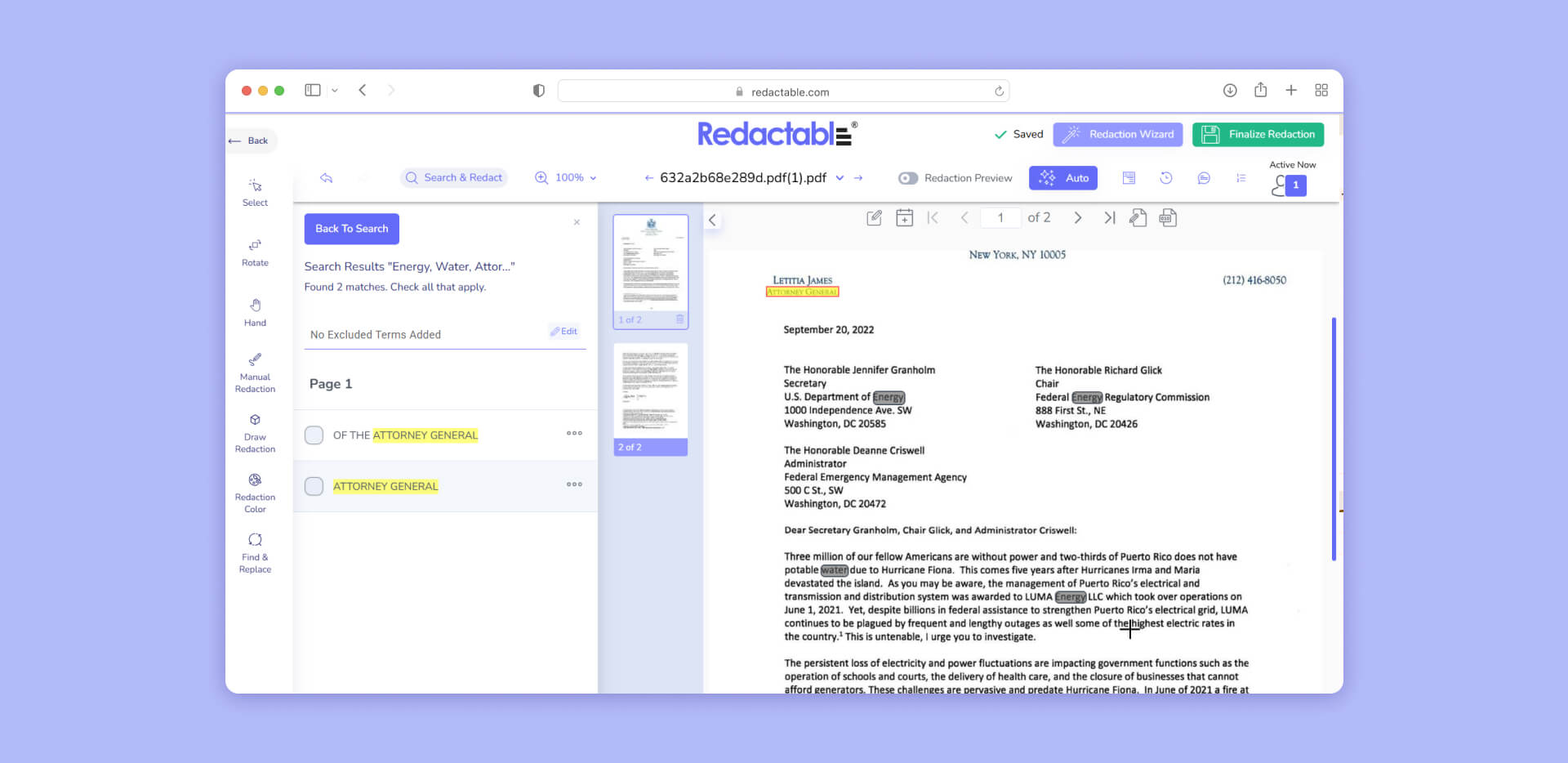Open the comments icon

click(1204, 178)
